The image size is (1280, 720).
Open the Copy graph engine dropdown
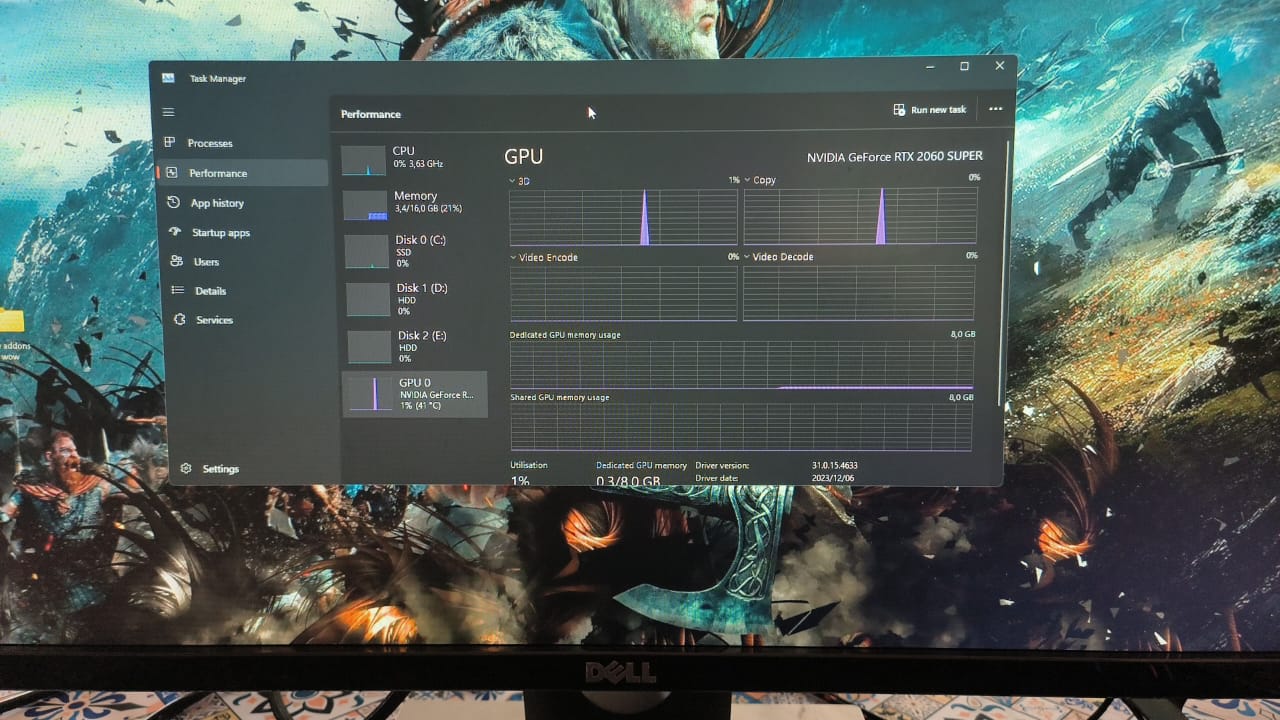[x=747, y=180]
